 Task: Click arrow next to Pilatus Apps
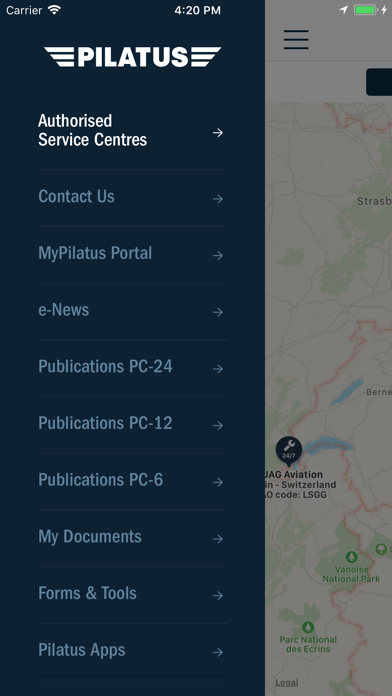(x=218, y=652)
